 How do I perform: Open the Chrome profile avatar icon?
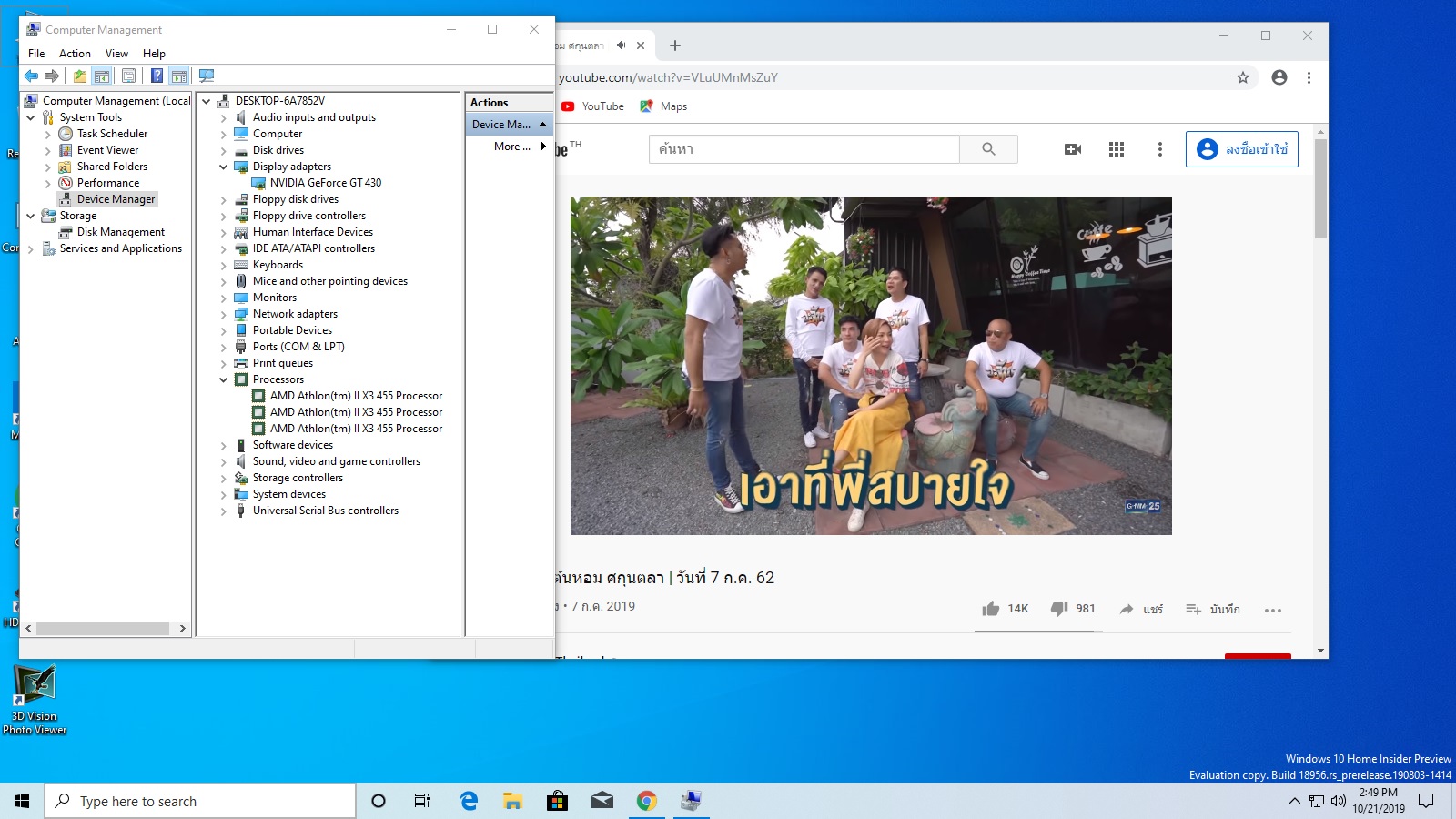(x=1279, y=77)
